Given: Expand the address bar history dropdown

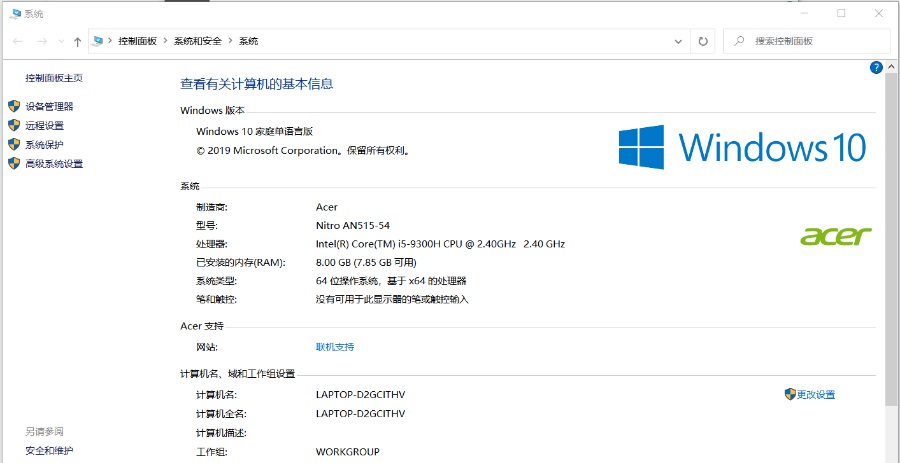Looking at the screenshot, I should 678,41.
